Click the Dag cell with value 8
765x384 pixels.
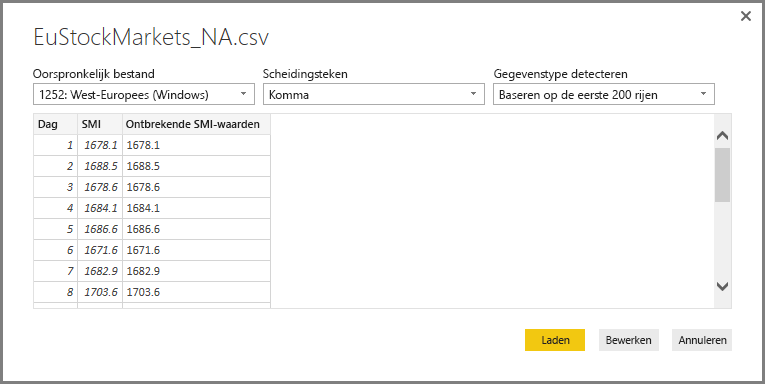point(55,292)
